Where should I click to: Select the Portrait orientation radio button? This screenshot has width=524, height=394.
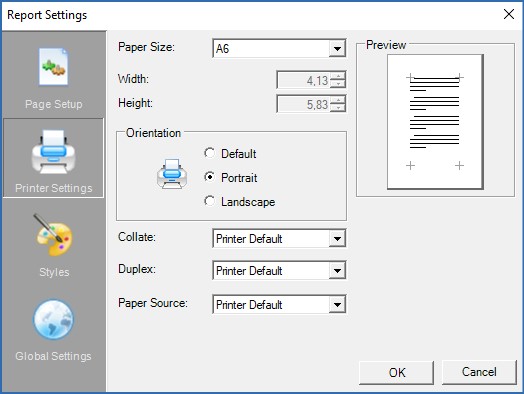pos(210,177)
